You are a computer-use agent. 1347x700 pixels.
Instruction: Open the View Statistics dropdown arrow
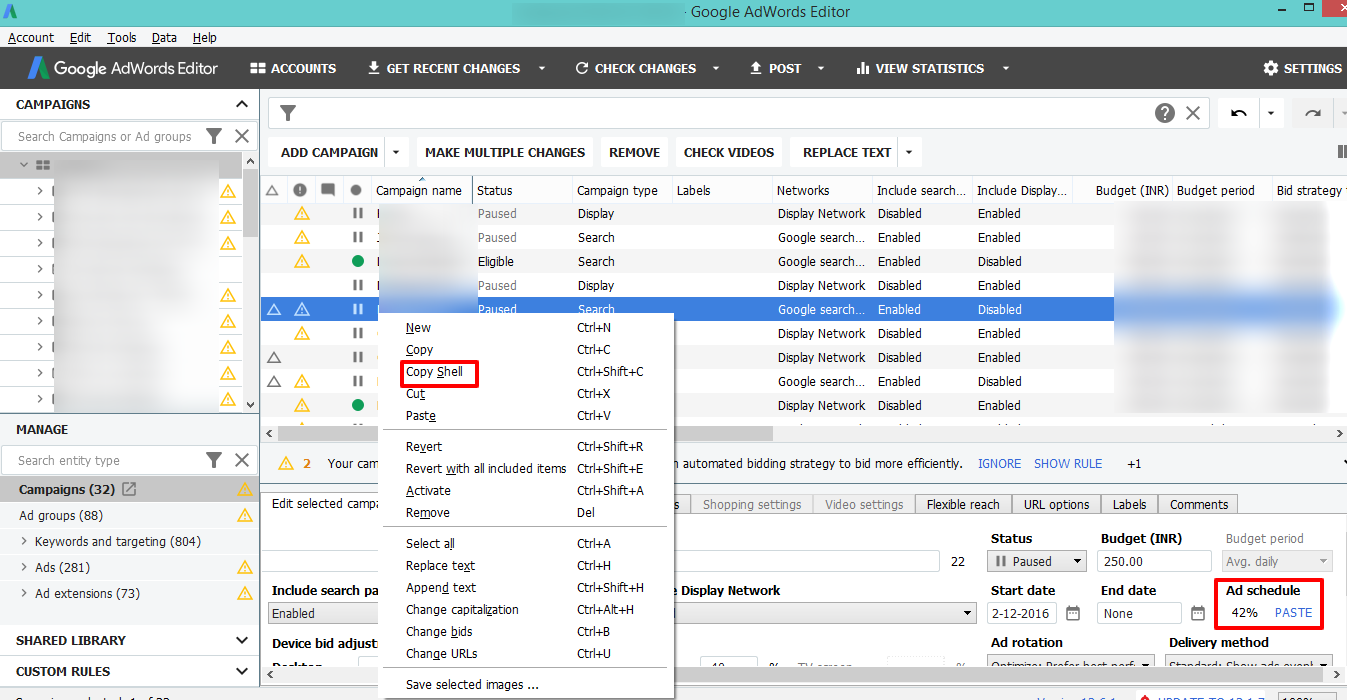[x=1005, y=69]
